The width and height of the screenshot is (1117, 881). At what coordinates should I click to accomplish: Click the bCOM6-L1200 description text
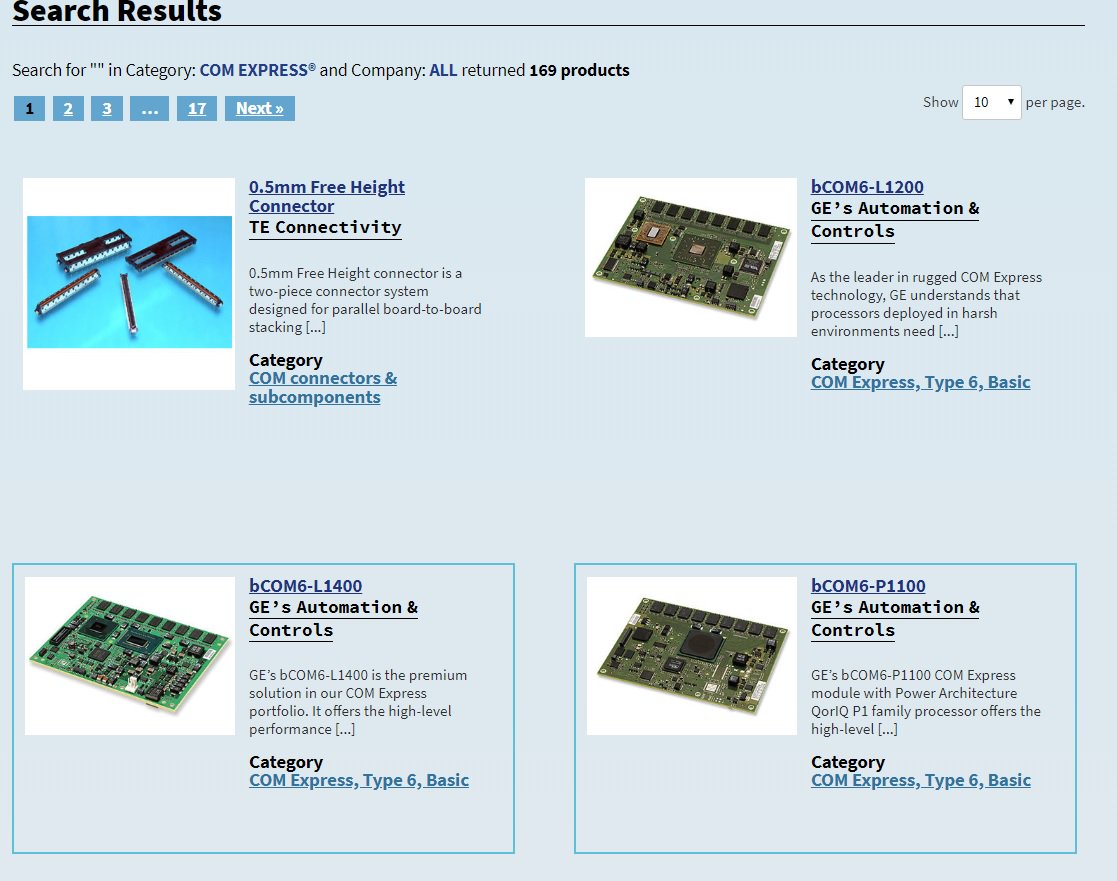(926, 304)
